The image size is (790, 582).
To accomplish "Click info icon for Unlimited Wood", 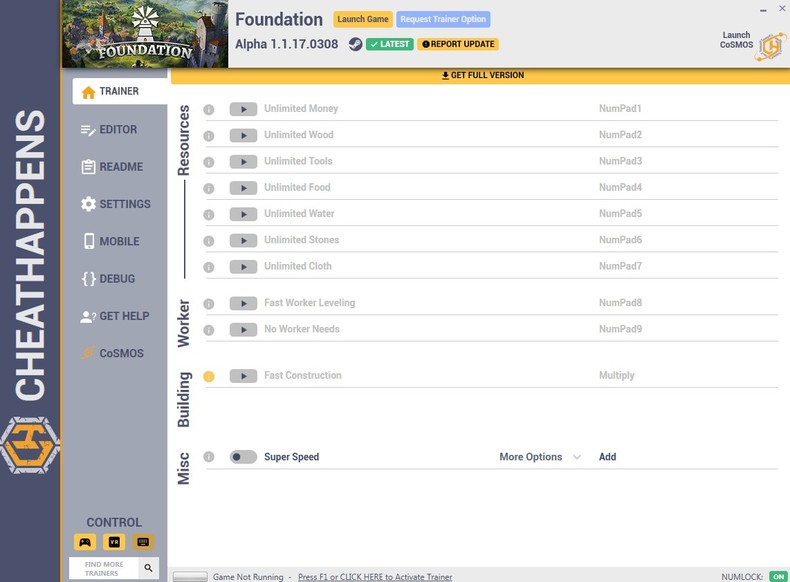I will pos(209,136).
